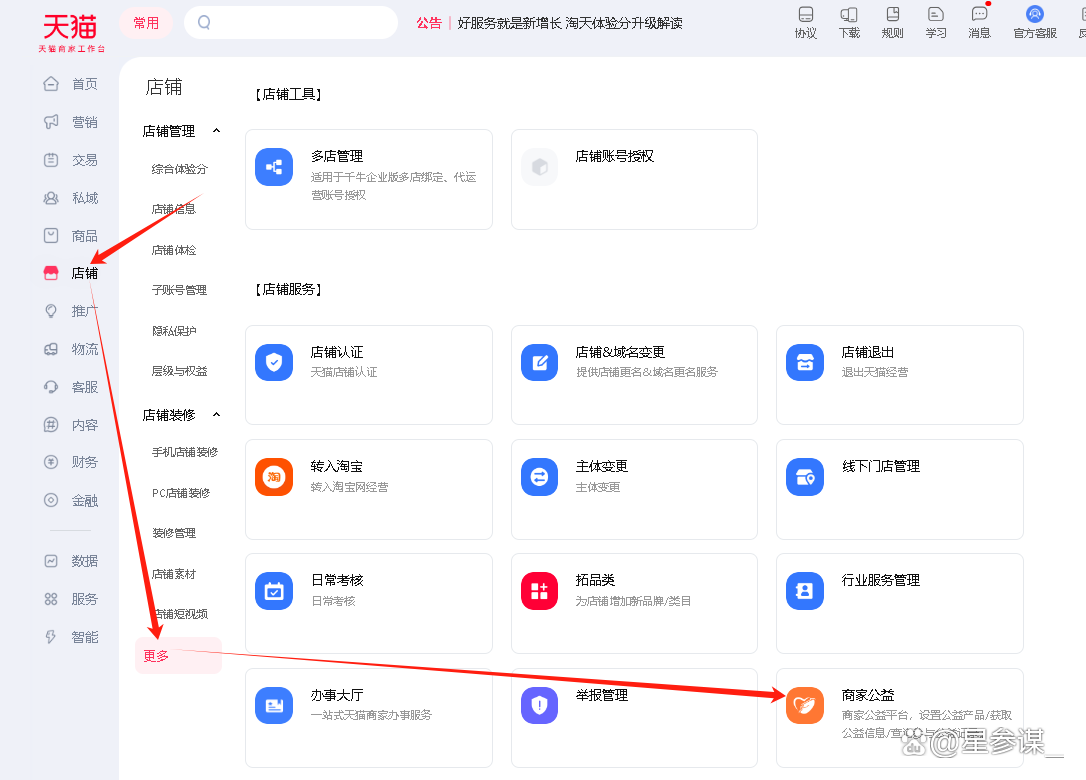Open the 主体变更 card title

tap(602, 467)
